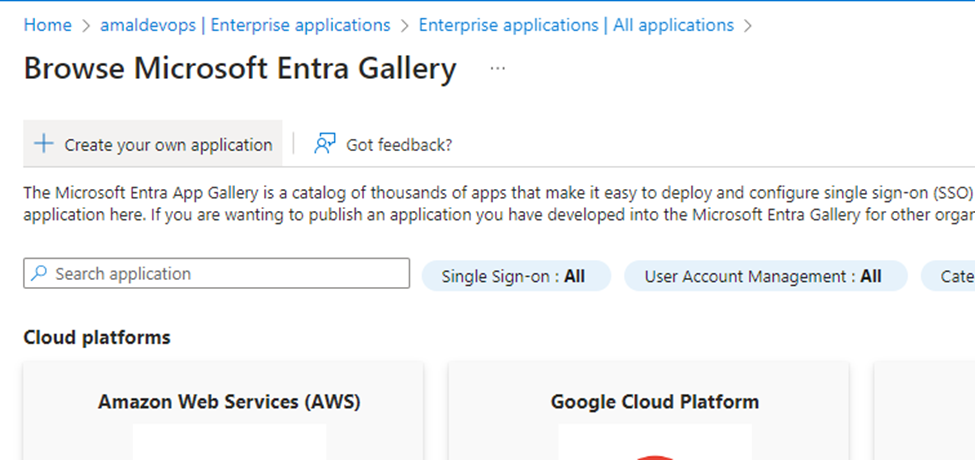Click the feedback person icon
975x460 pixels.
[325, 144]
